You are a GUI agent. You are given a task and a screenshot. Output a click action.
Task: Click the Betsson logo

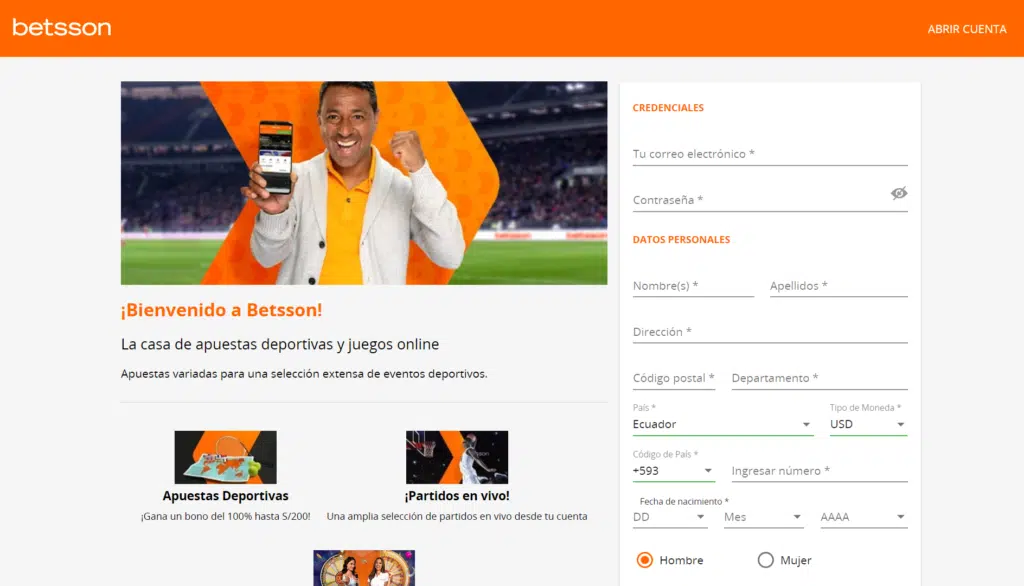tap(61, 28)
